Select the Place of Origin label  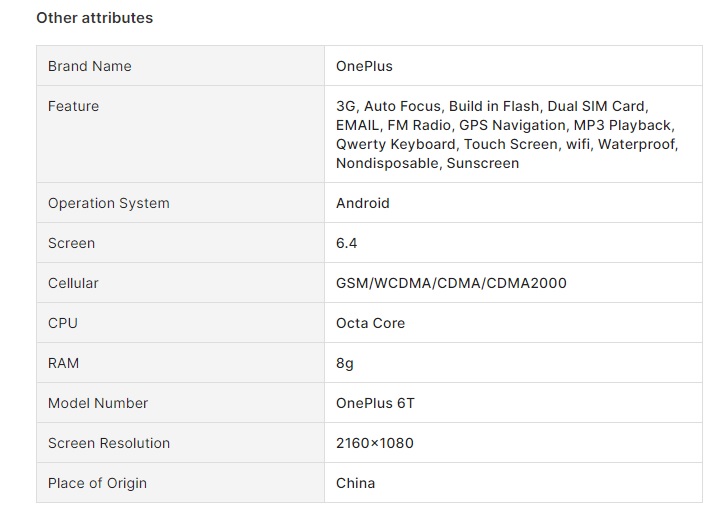(97, 483)
